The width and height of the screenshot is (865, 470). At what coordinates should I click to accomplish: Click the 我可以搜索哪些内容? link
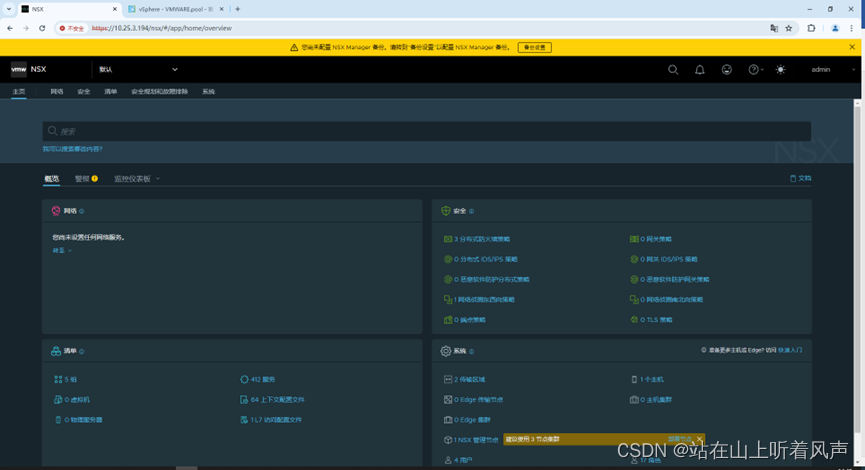[73, 149]
